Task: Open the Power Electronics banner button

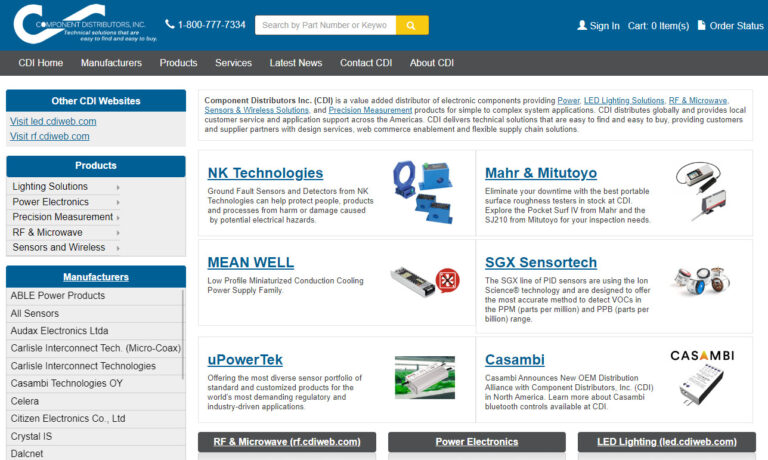Action: 477,442
